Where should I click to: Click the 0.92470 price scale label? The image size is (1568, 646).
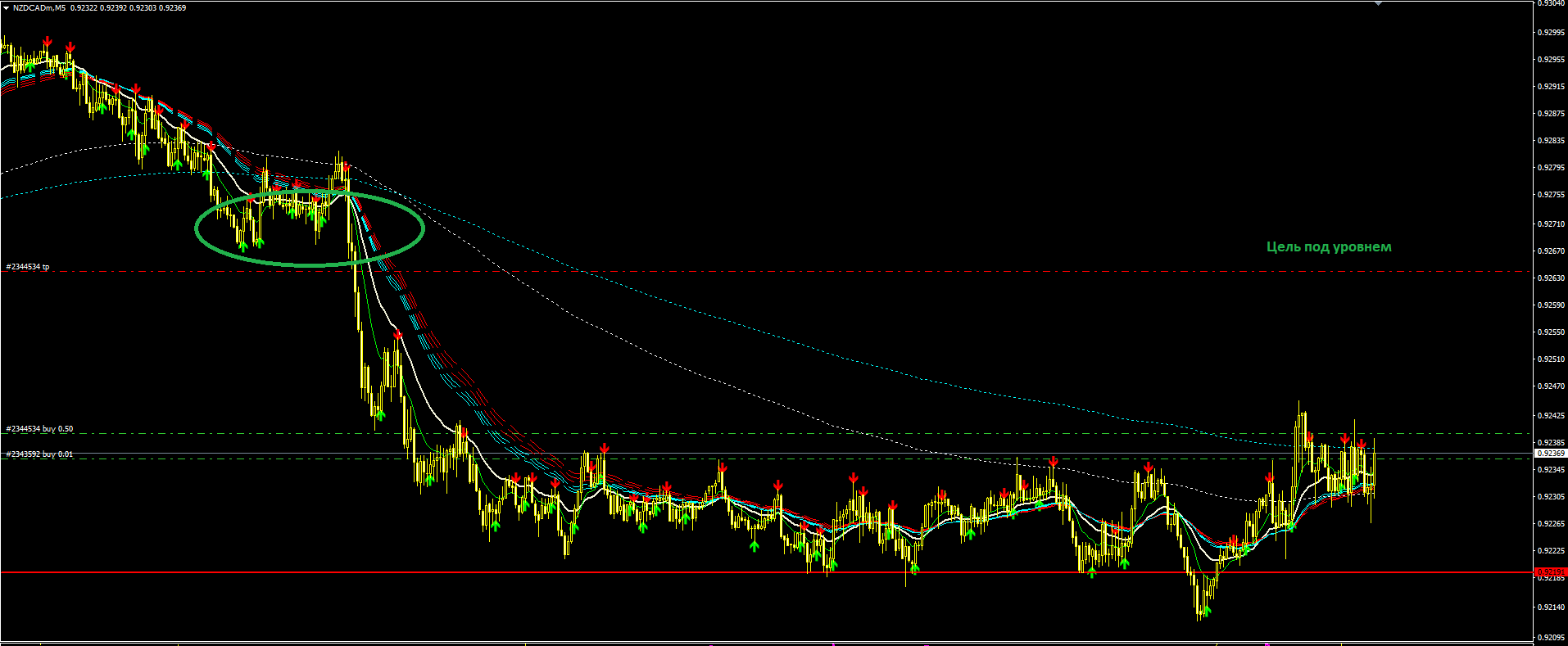point(1550,386)
